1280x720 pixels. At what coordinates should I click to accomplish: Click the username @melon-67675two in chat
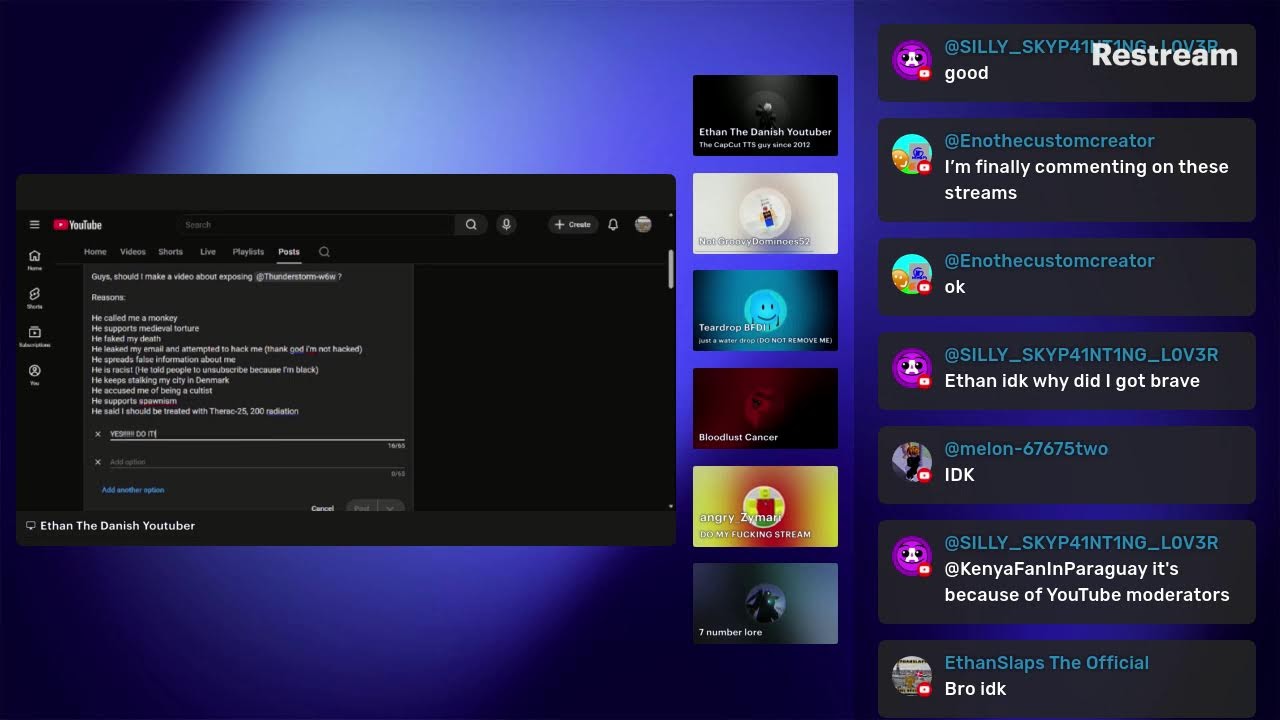pos(1026,449)
